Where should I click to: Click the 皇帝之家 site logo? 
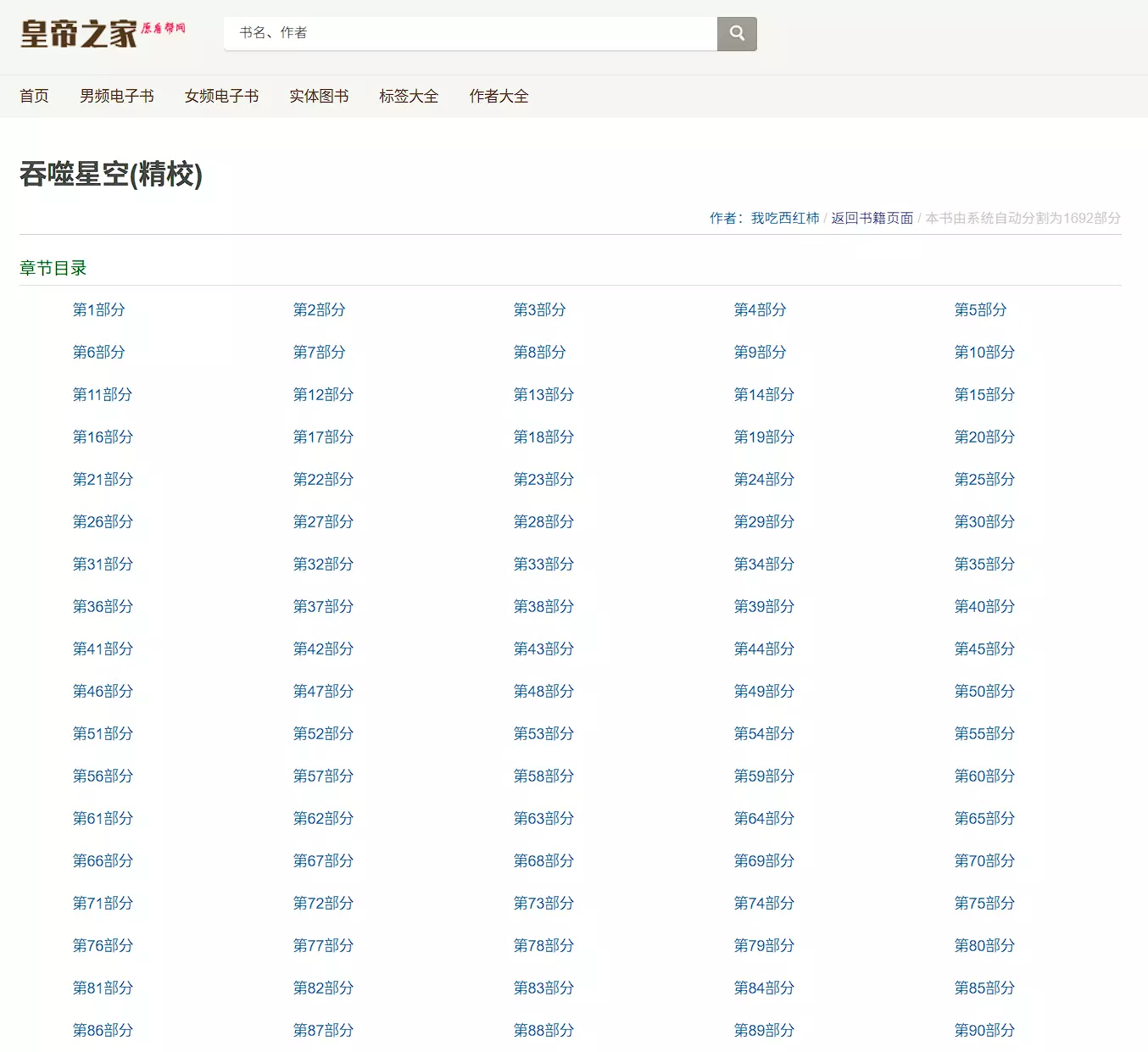click(103, 34)
